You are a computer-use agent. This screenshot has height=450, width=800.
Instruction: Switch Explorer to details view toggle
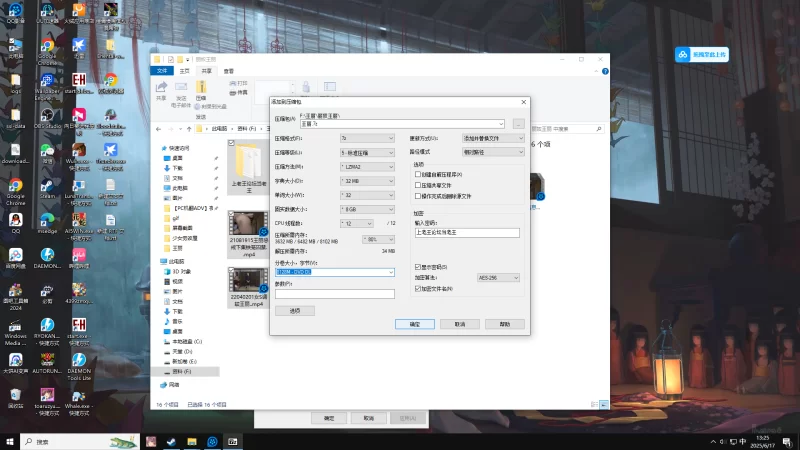tap(594, 405)
